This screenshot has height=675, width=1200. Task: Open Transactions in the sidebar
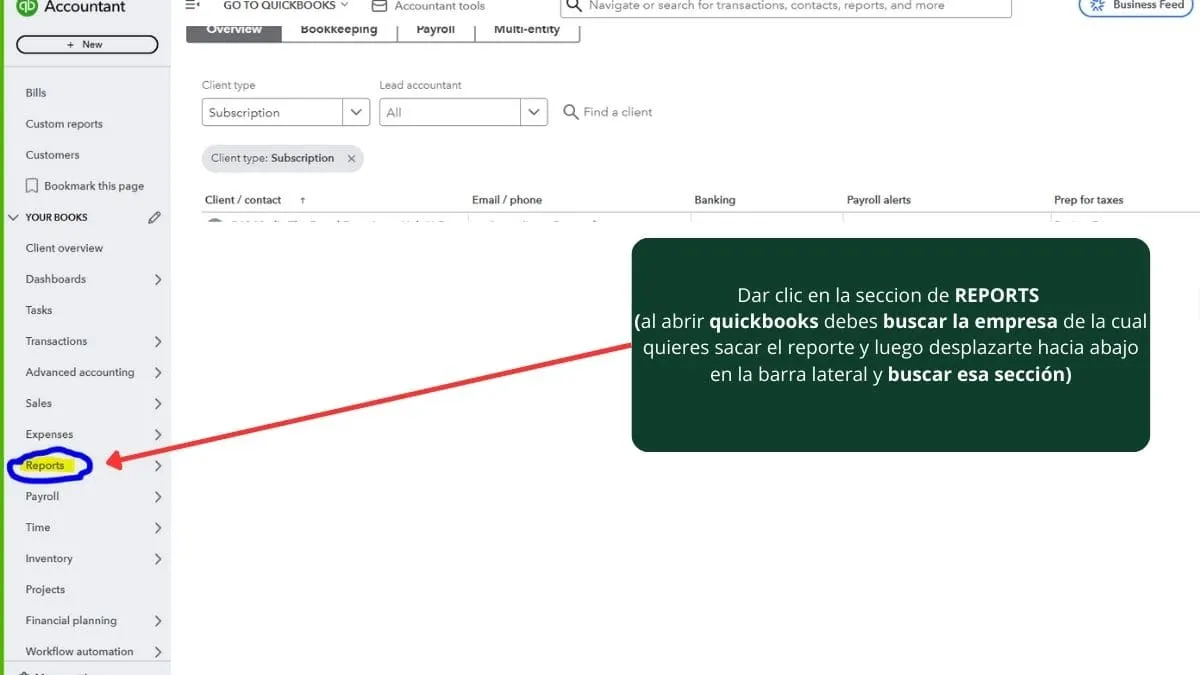click(56, 341)
